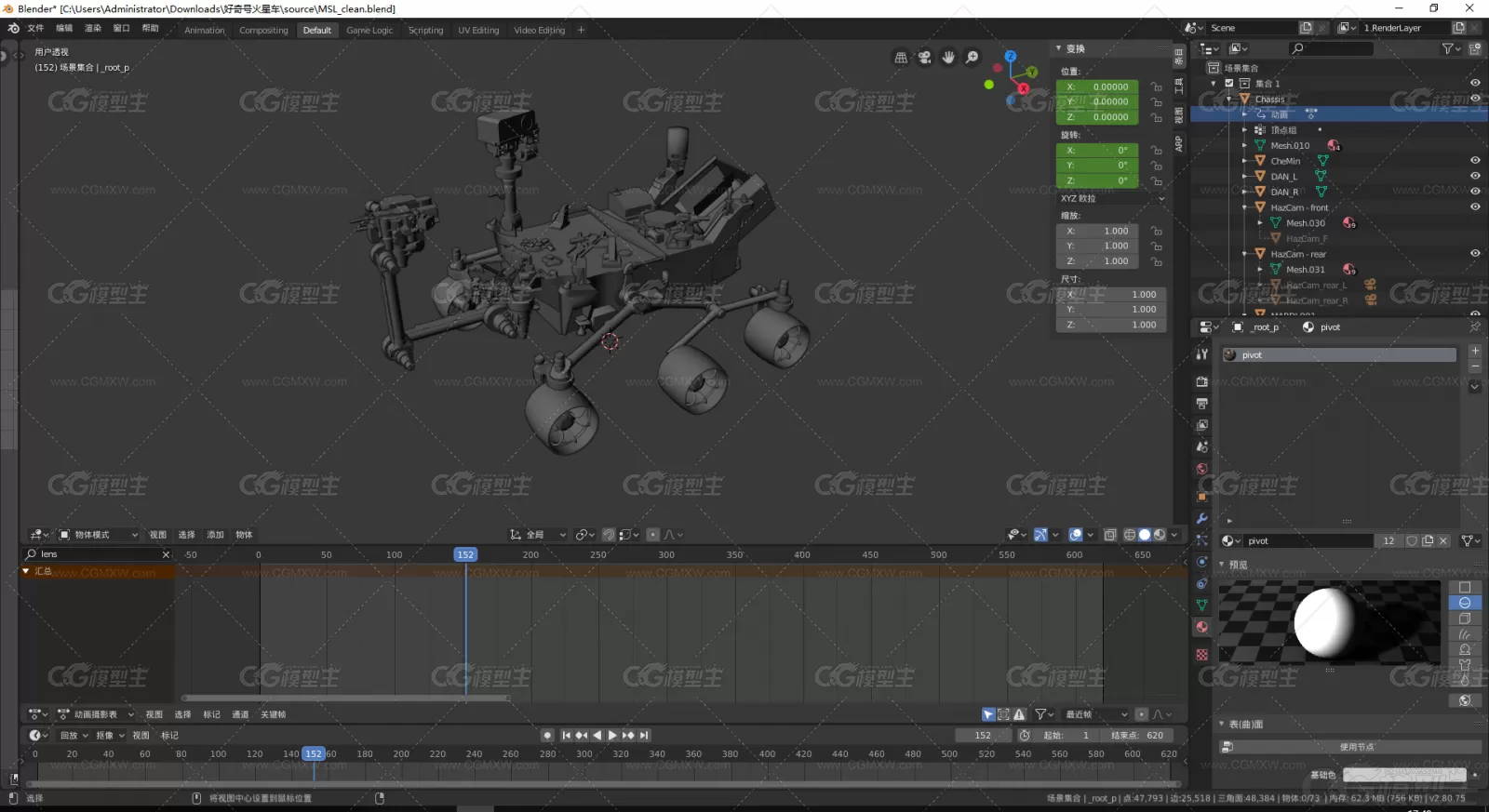
Task: Open the XYZ 欧拉 rotation mode dropdown
Action: (1111, 198)
